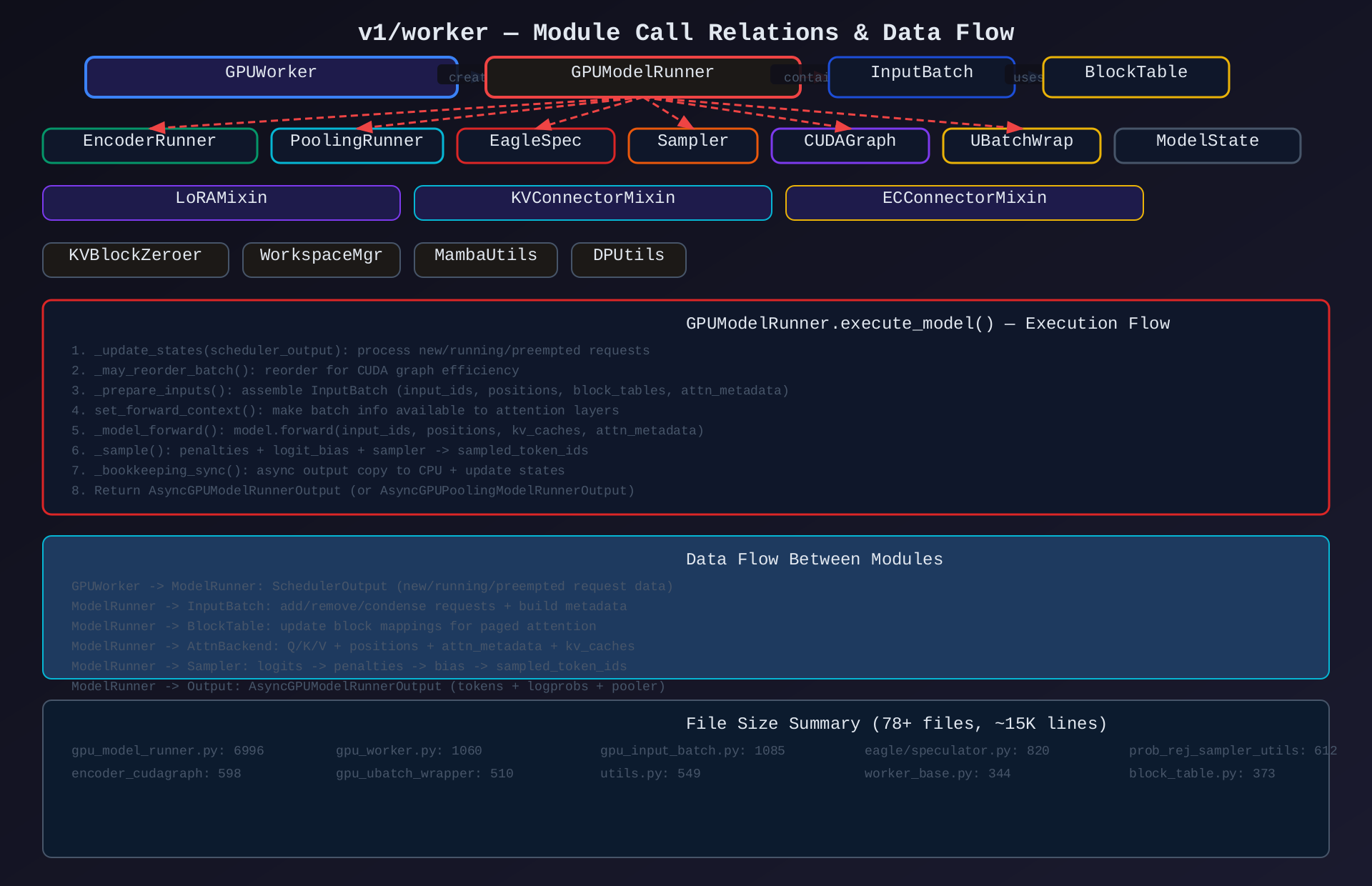Select the Sampler module box
Screen dimensions: 1372x886
[x=692, y=145]
